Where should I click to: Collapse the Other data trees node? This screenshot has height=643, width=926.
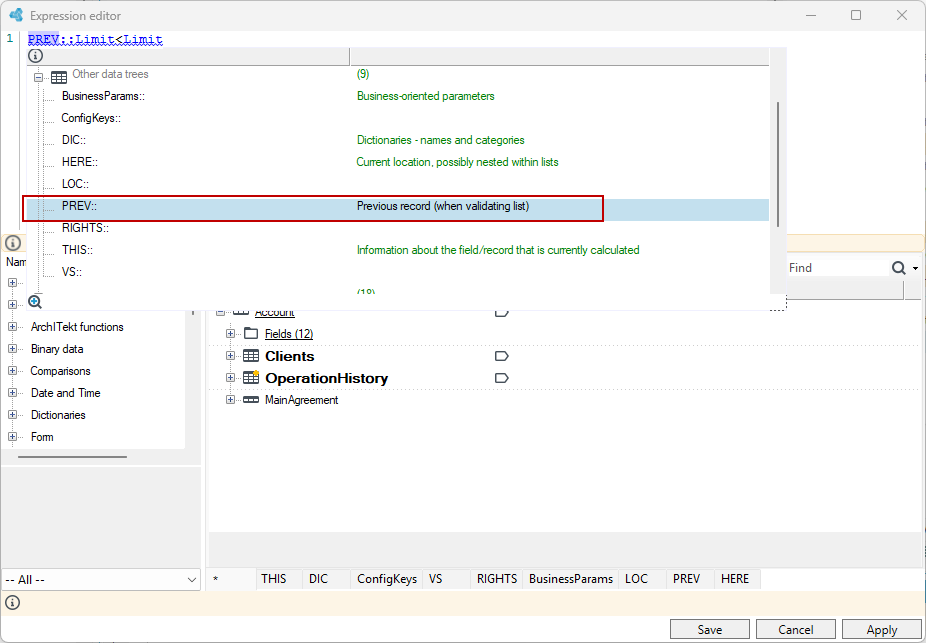tap(39, 77)
